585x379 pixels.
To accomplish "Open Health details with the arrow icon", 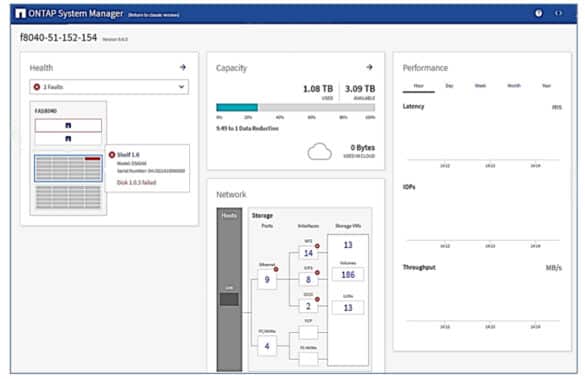I will [183, 67].
